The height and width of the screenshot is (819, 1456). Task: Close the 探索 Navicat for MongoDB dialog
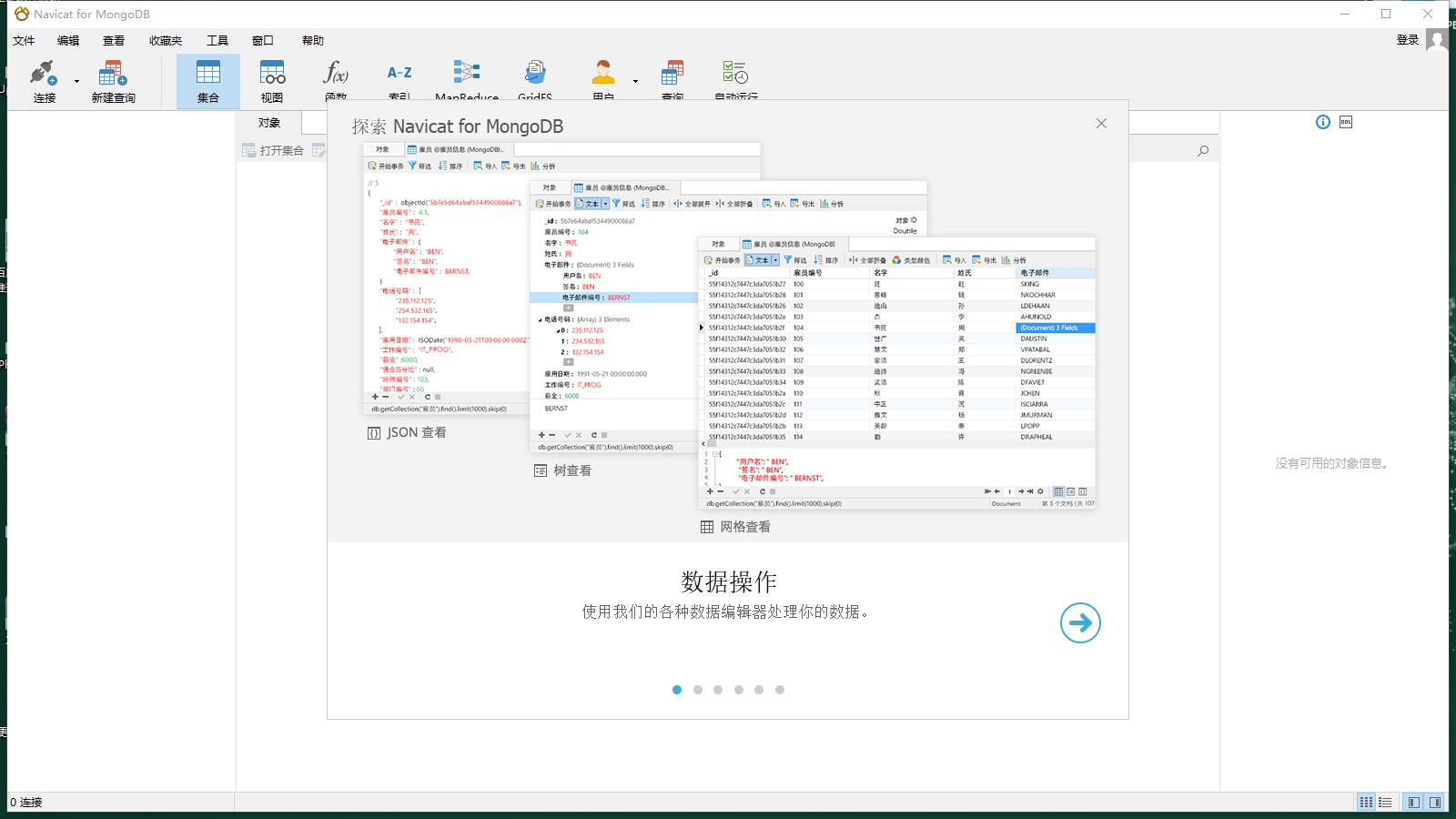[x=1101, y=124]
